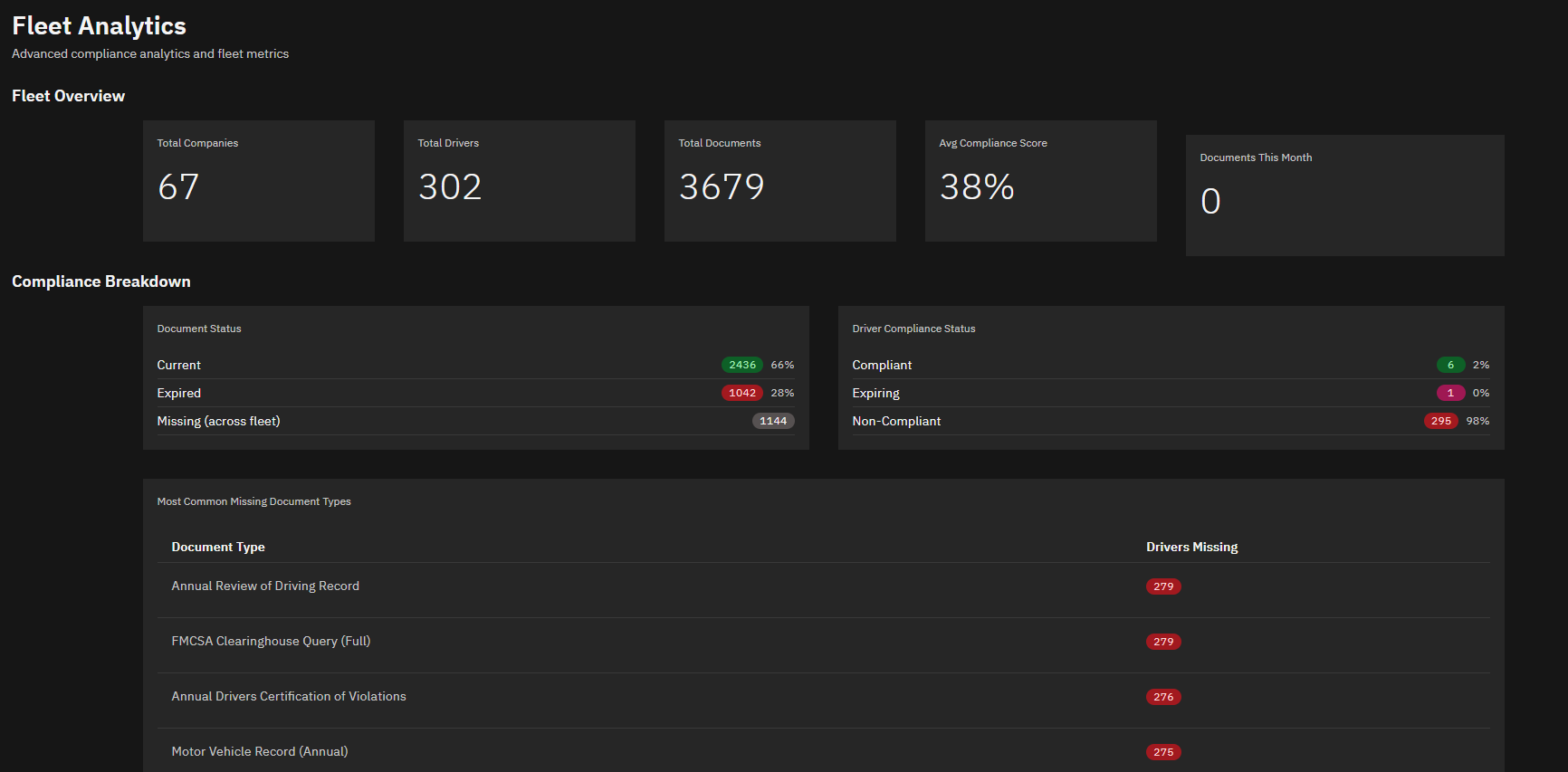
Task: Click the red 1042 Expired documents badge
Action: coord(742,393)
